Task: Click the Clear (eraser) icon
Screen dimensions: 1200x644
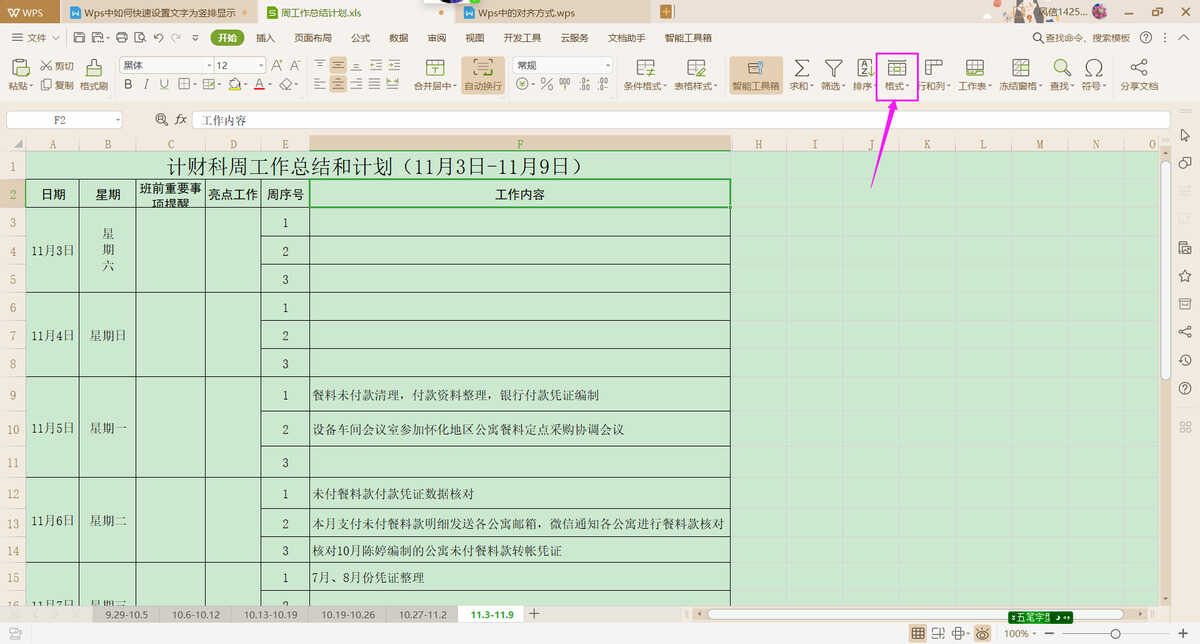Action: (x=286, y=85)
